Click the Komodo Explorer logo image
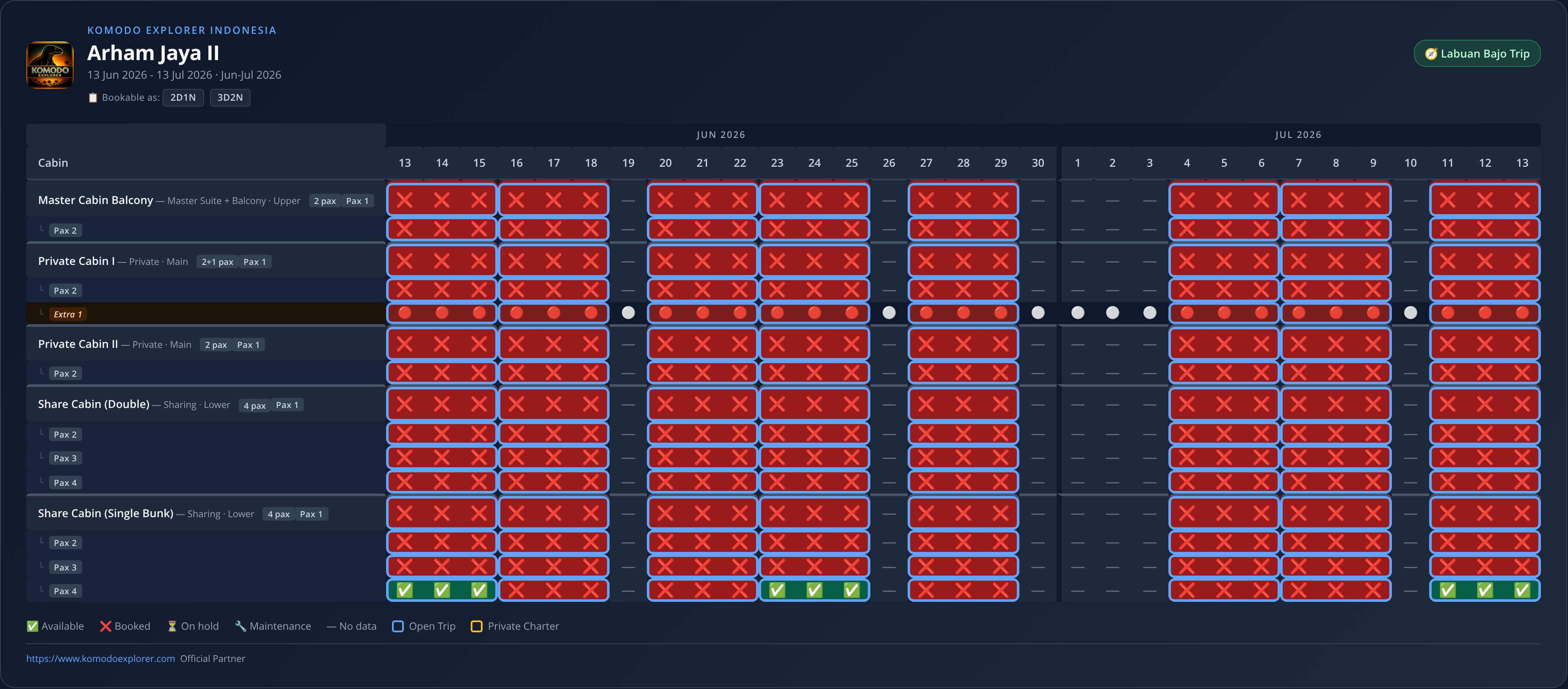 [50, 64]
